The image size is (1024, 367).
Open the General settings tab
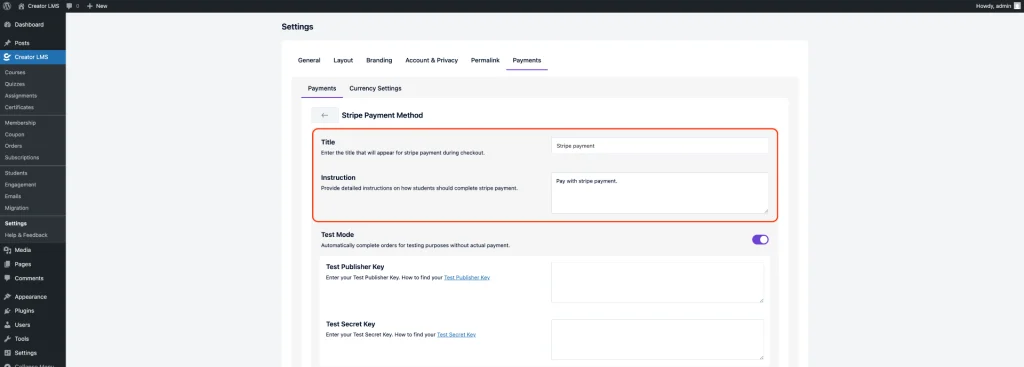309,60
